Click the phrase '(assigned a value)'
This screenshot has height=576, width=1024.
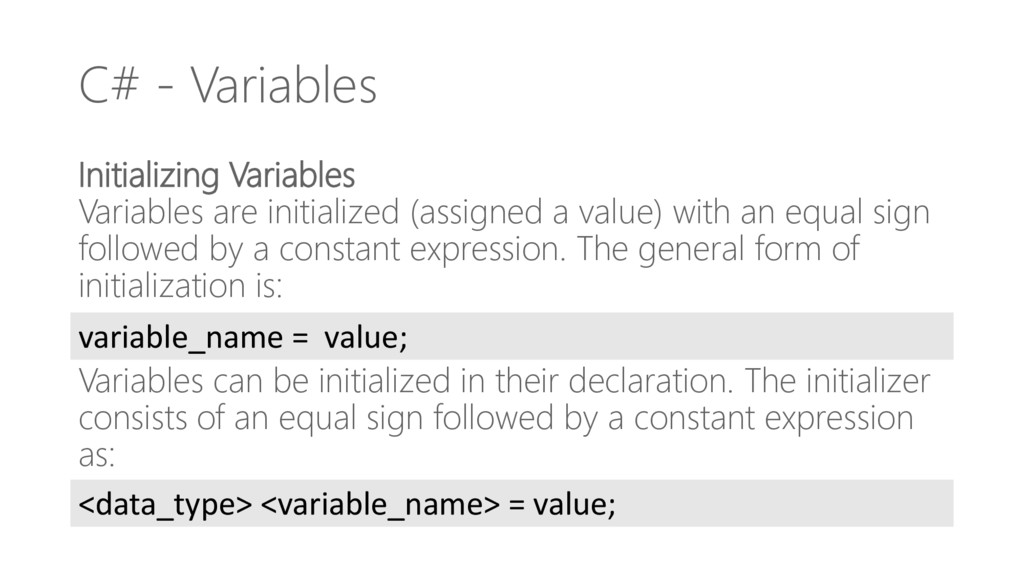pyautogui.click(x=536, y=212)
